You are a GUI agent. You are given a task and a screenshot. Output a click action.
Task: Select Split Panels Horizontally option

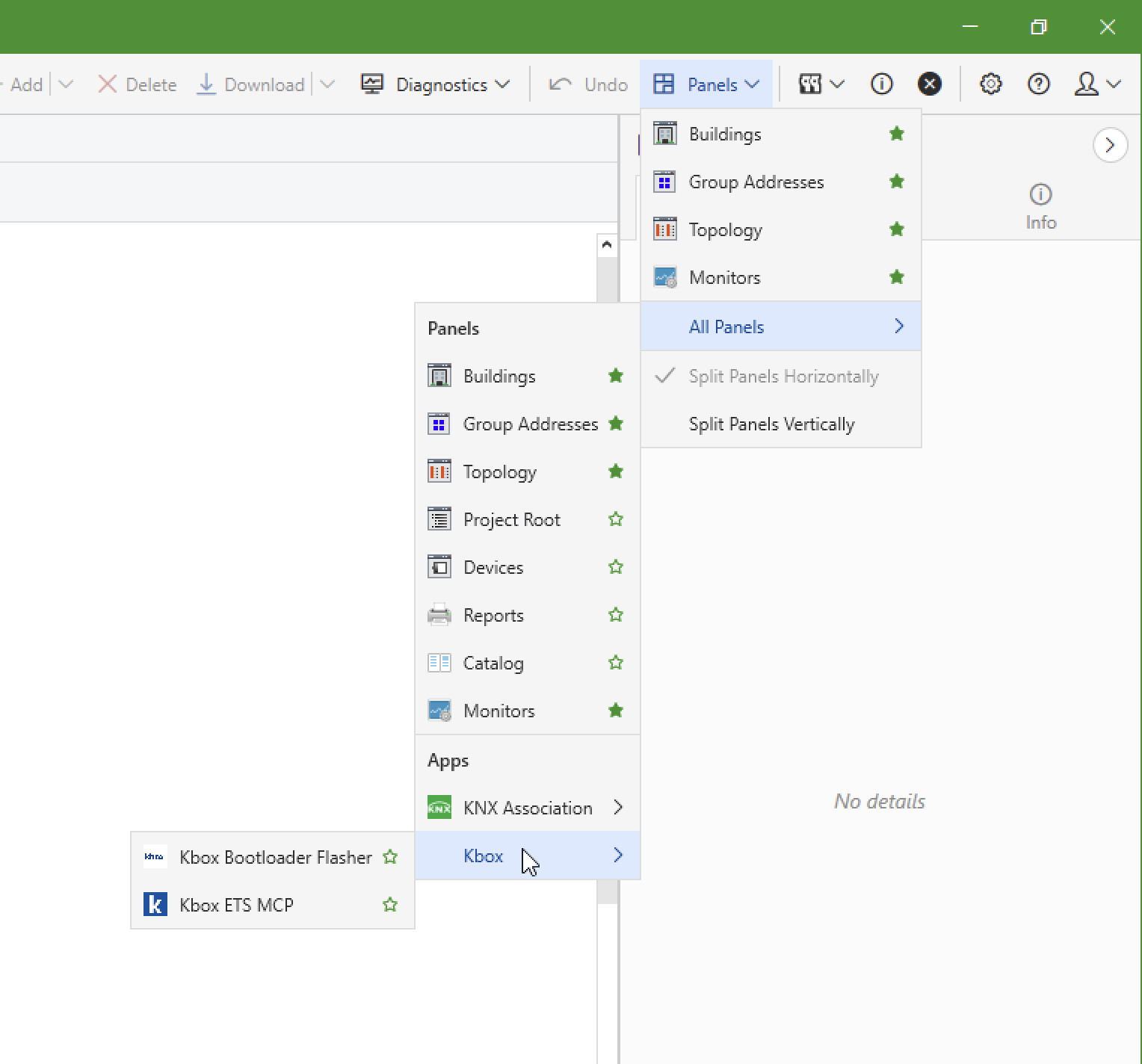click(780, 376)
